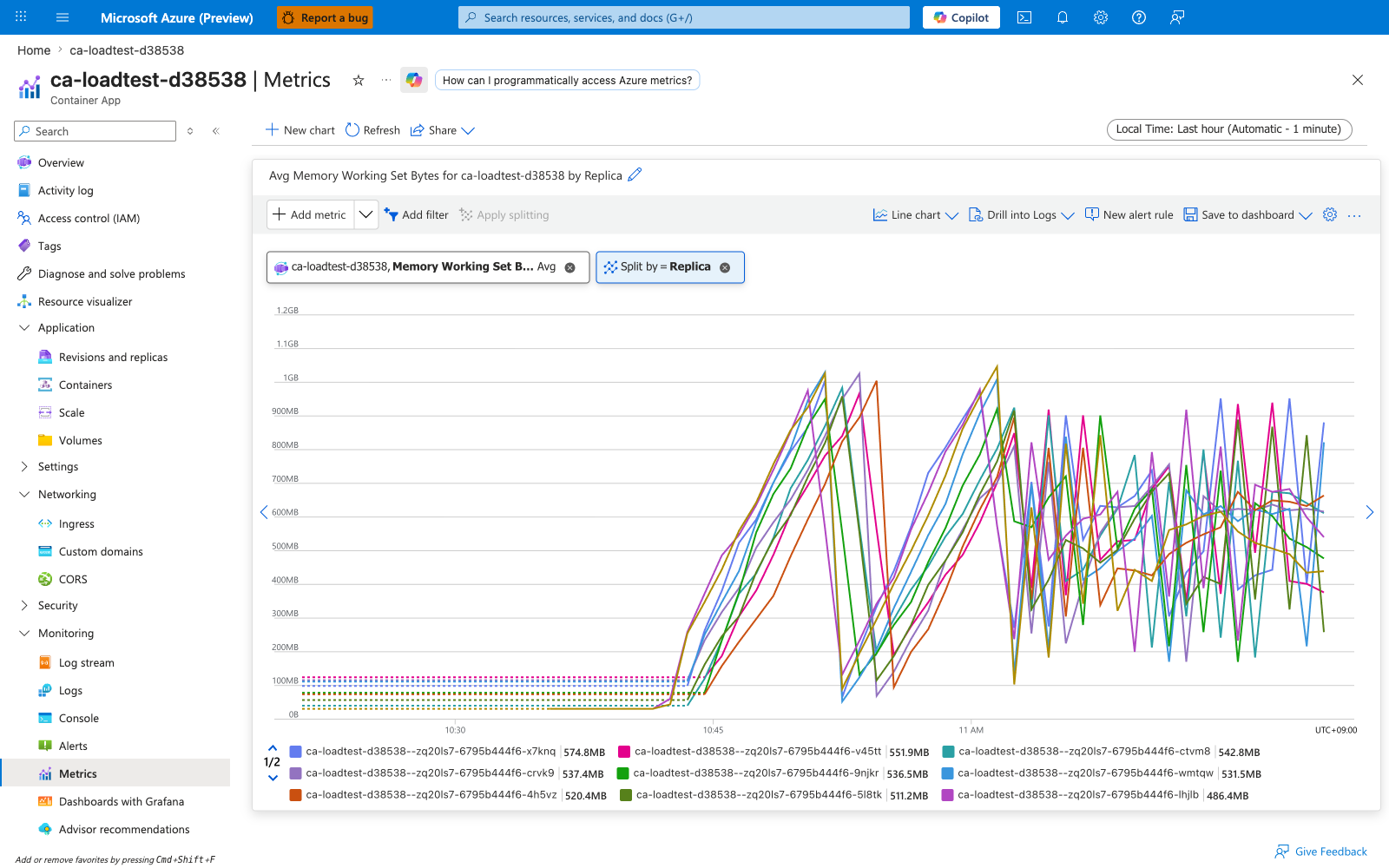Screen dimensions: 1389x868
Task: Click Give Feedback link
Action: [1321, 852]
